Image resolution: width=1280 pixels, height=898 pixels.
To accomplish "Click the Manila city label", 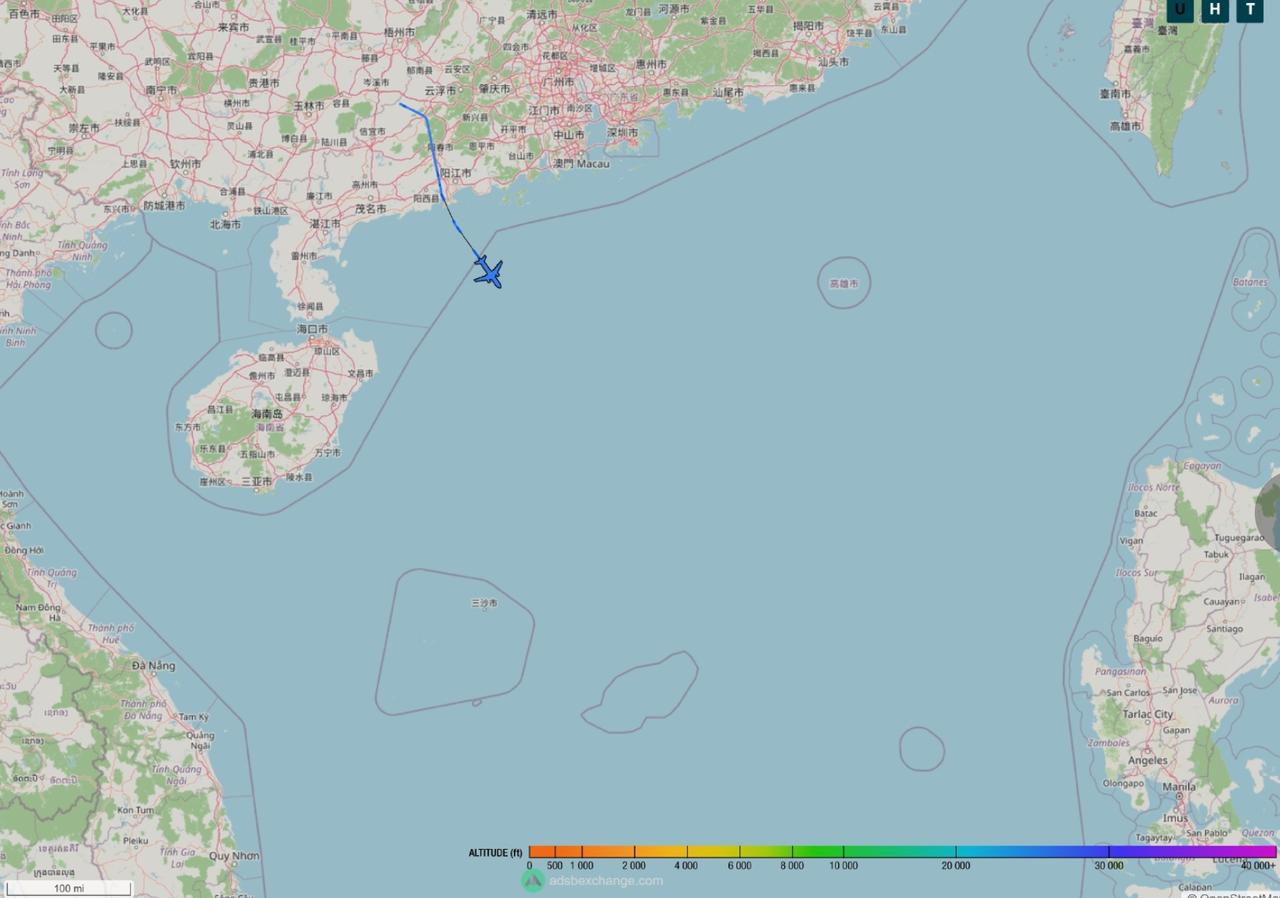I will tap(1179, 787).
